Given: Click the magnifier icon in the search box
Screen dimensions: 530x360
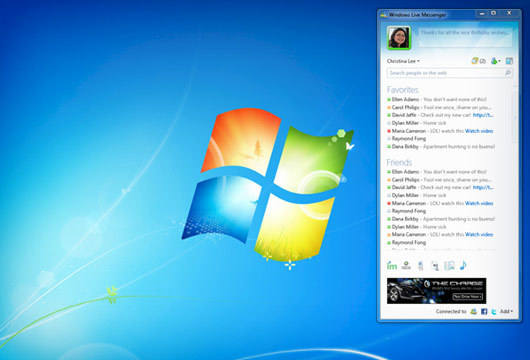Looking at the screenshot, I should (508, 73).
